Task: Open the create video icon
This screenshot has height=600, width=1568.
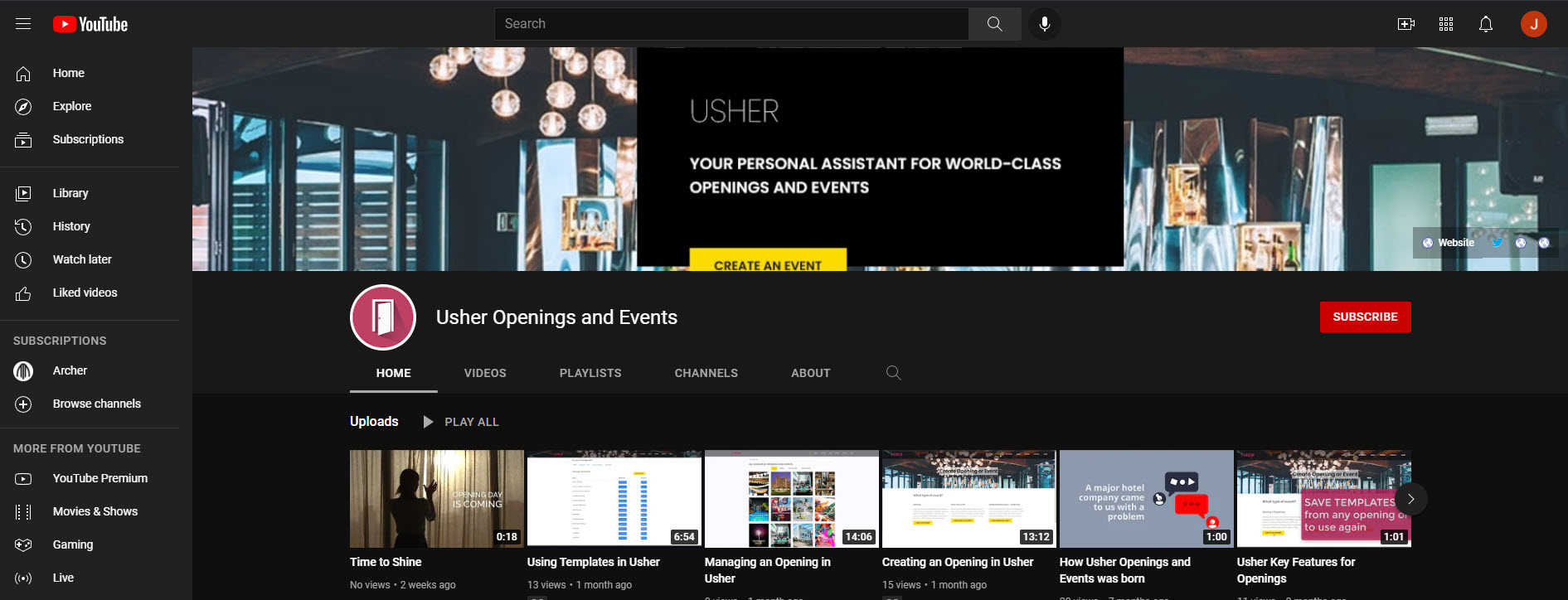Action: coord(1406,24)
